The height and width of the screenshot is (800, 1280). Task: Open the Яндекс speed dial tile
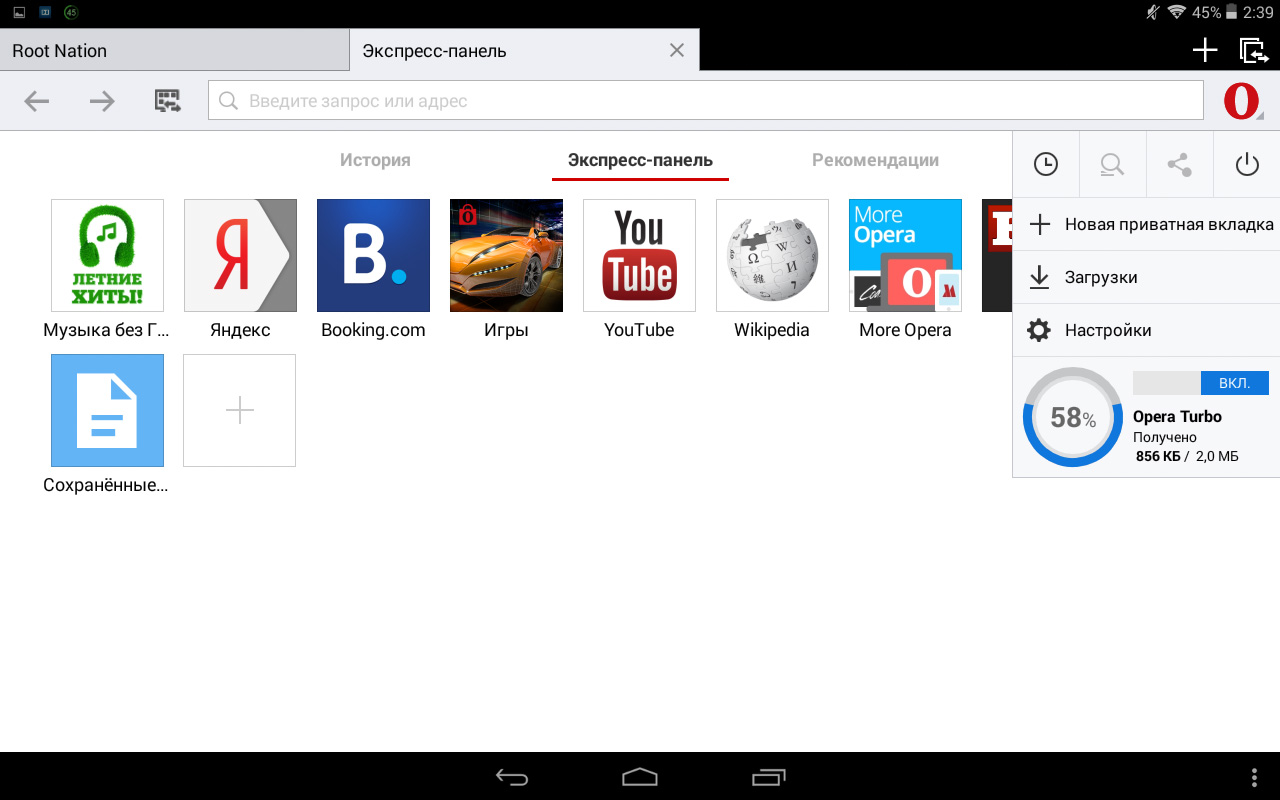point(240,269)
